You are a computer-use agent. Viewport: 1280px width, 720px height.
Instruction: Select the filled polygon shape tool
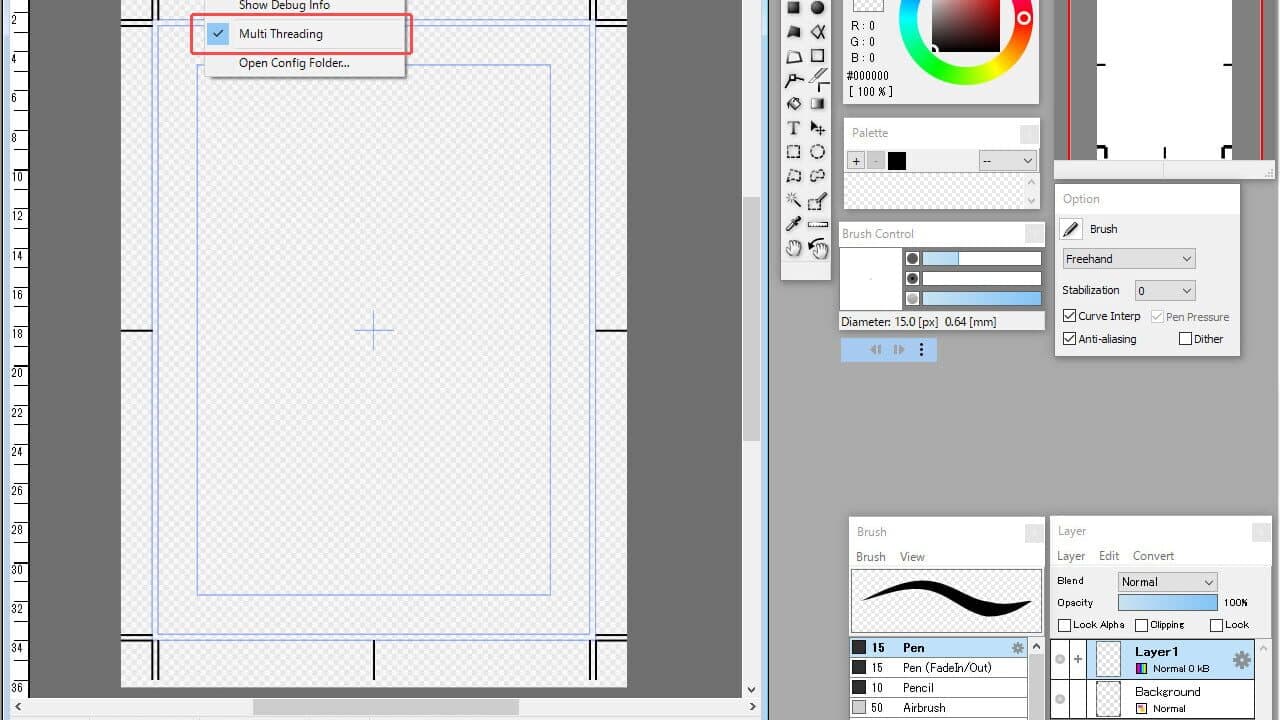793,32
